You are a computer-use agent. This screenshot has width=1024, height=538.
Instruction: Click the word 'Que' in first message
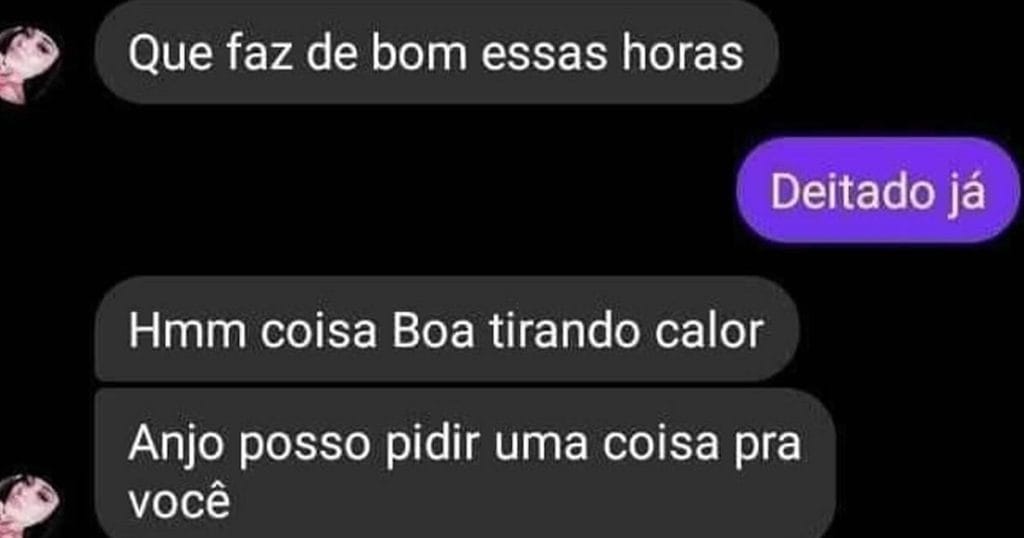tap(171, 55)
